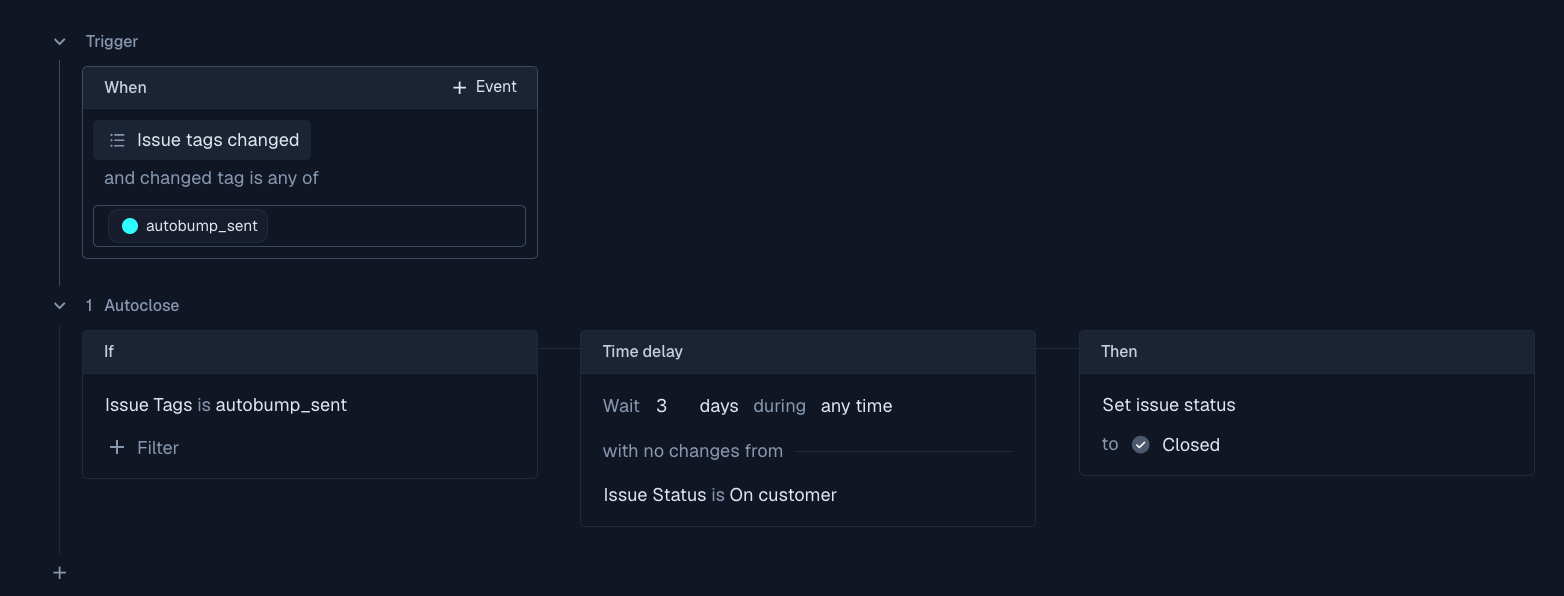
Task: Change the 'days' time unit
Action: pyautogui.click(x=718, y=406)
